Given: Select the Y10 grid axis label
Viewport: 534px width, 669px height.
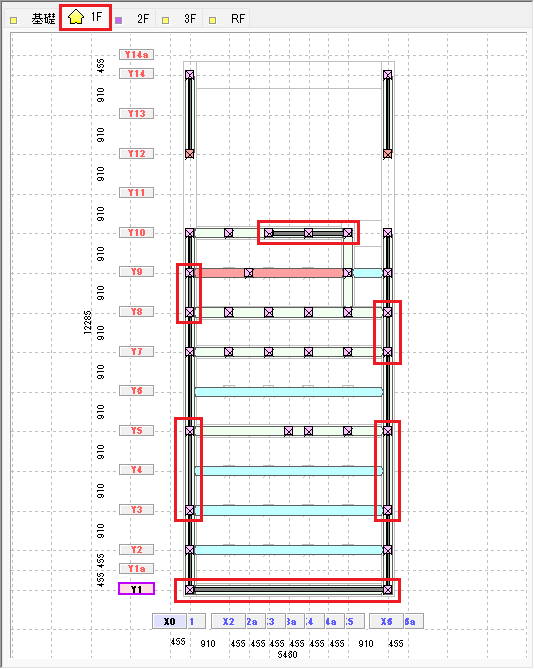Looking at the screenshot, I should [136, 233].
